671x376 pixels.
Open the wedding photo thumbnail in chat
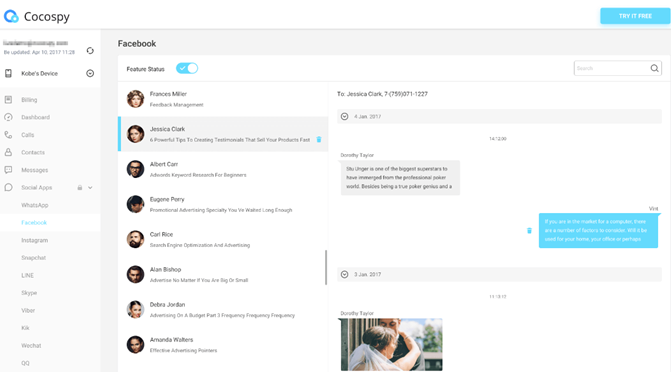392,344
